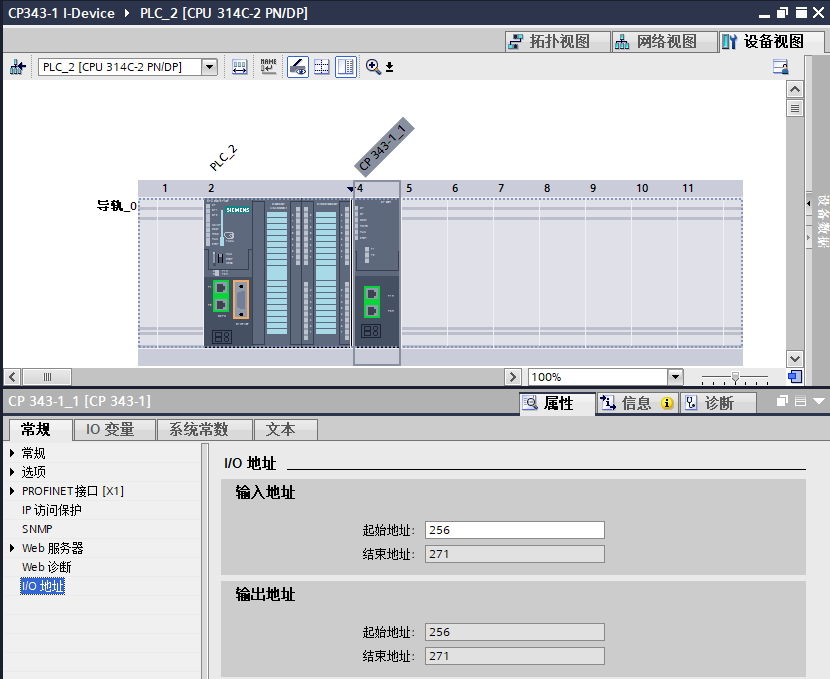
Task: Open the 属性 properties tab
Action: pos(557,403)
